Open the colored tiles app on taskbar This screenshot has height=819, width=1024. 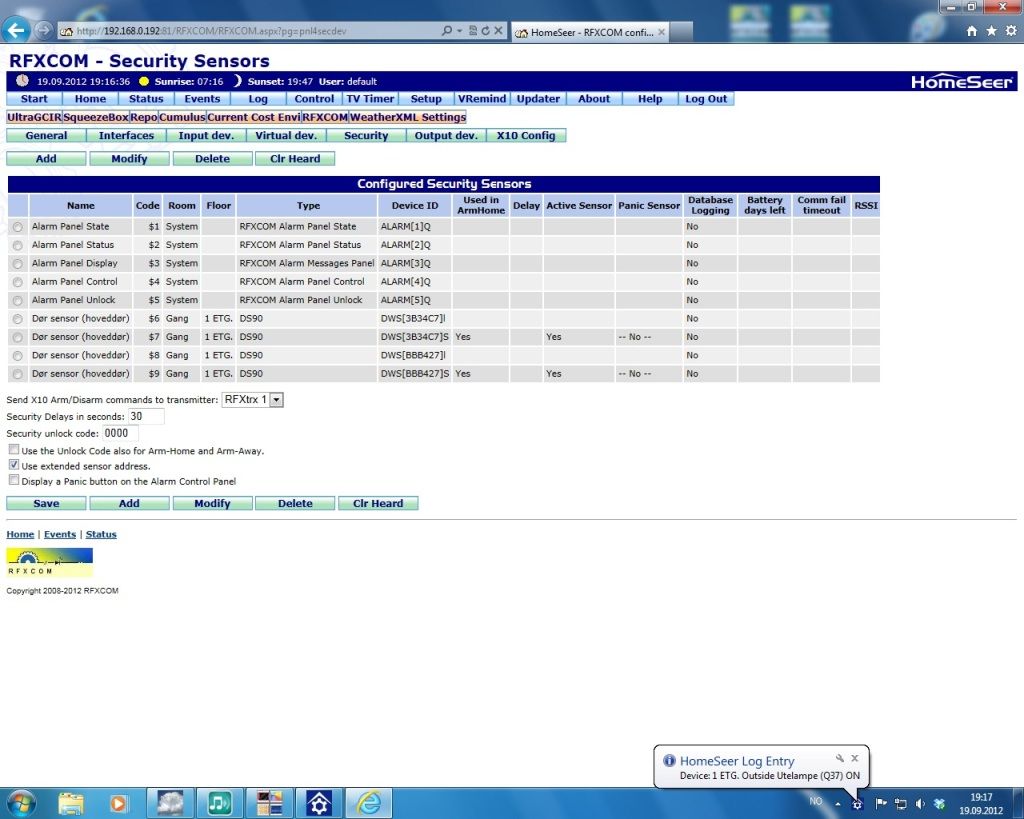269,803
